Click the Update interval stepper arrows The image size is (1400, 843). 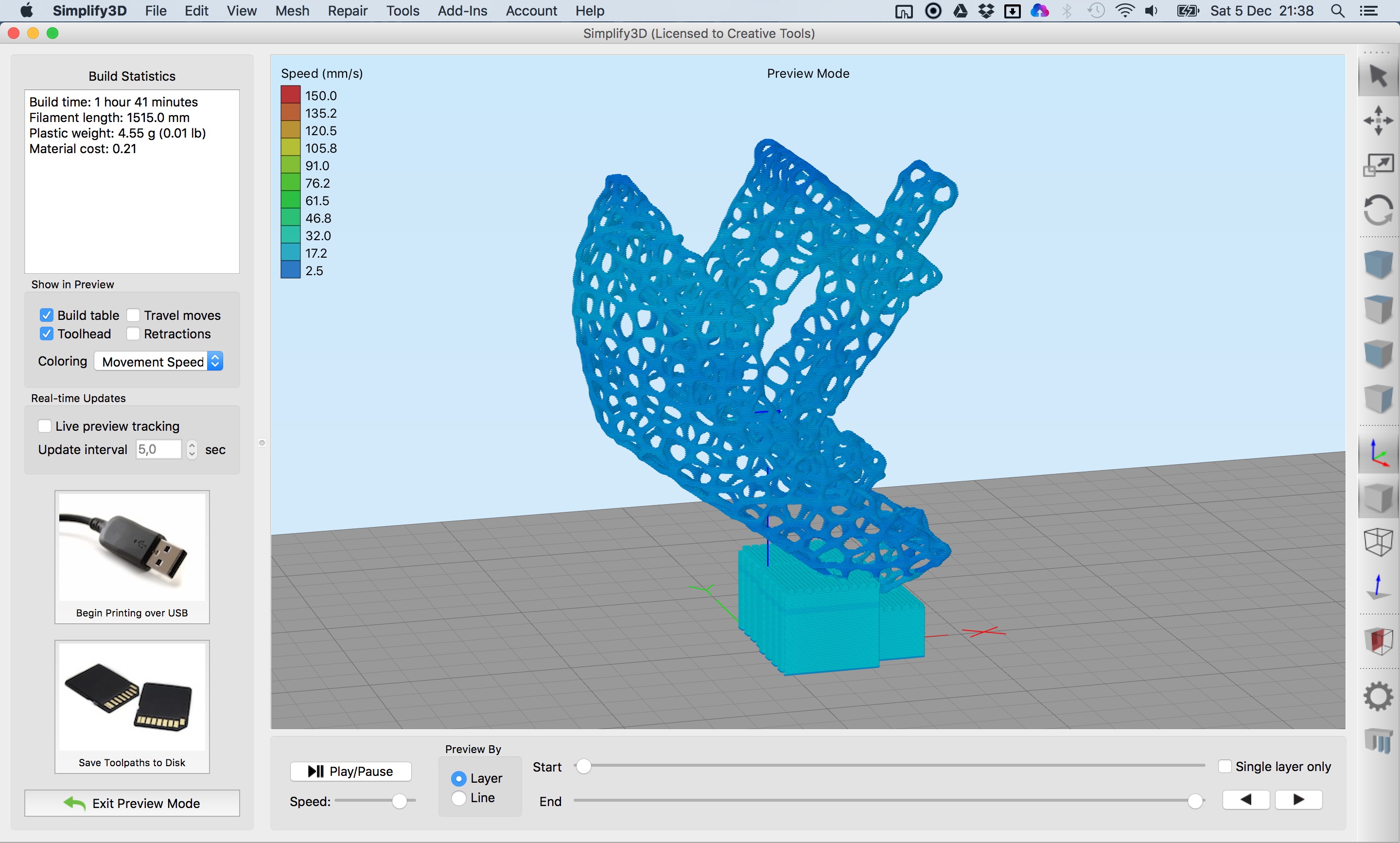[192, 449]
